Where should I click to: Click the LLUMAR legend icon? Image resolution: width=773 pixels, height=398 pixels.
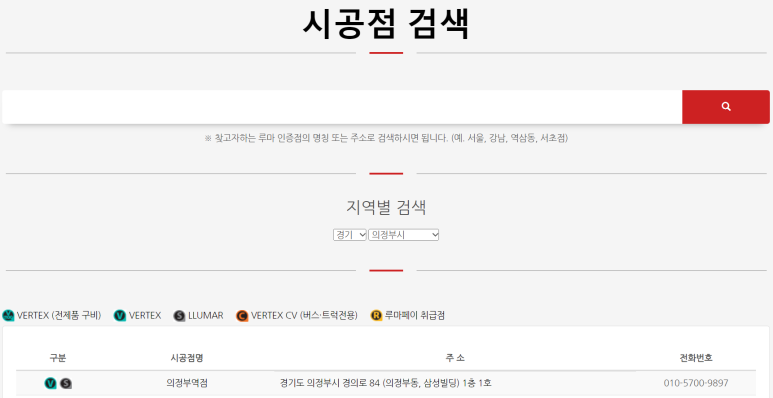coord(179,316)
